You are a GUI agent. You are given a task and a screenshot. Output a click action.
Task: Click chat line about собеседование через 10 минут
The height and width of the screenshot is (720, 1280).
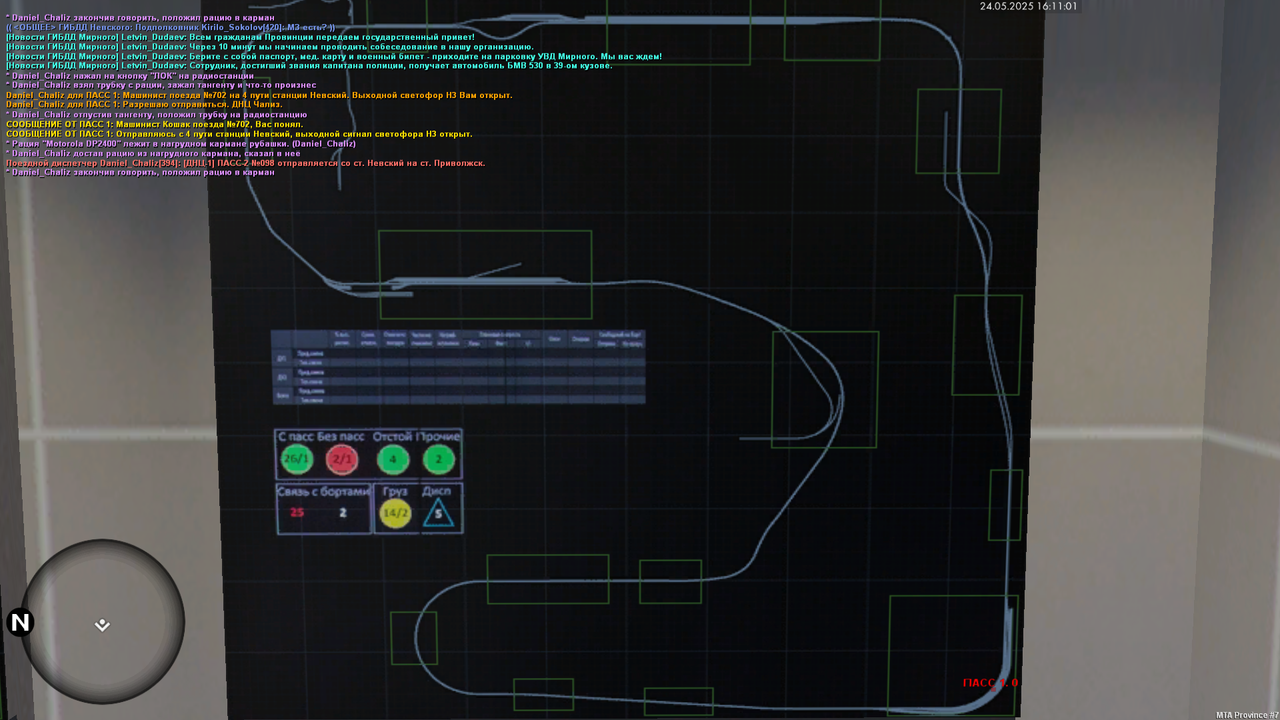point(269,47)
